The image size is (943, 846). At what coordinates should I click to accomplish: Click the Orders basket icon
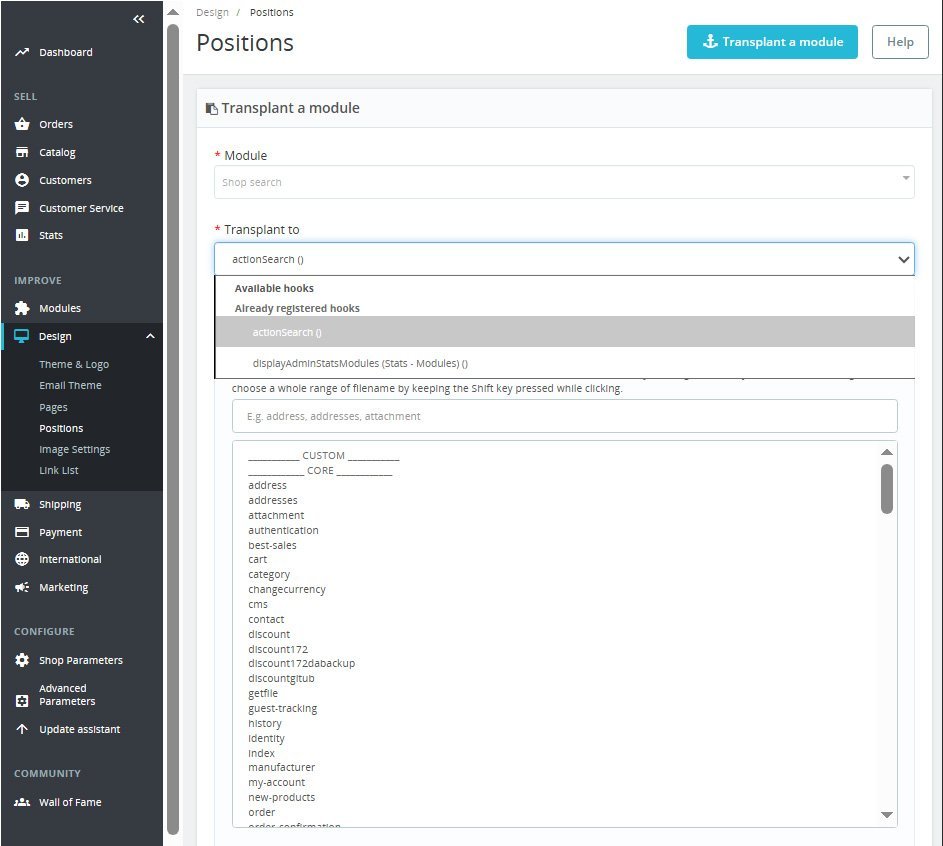(22, 124)
